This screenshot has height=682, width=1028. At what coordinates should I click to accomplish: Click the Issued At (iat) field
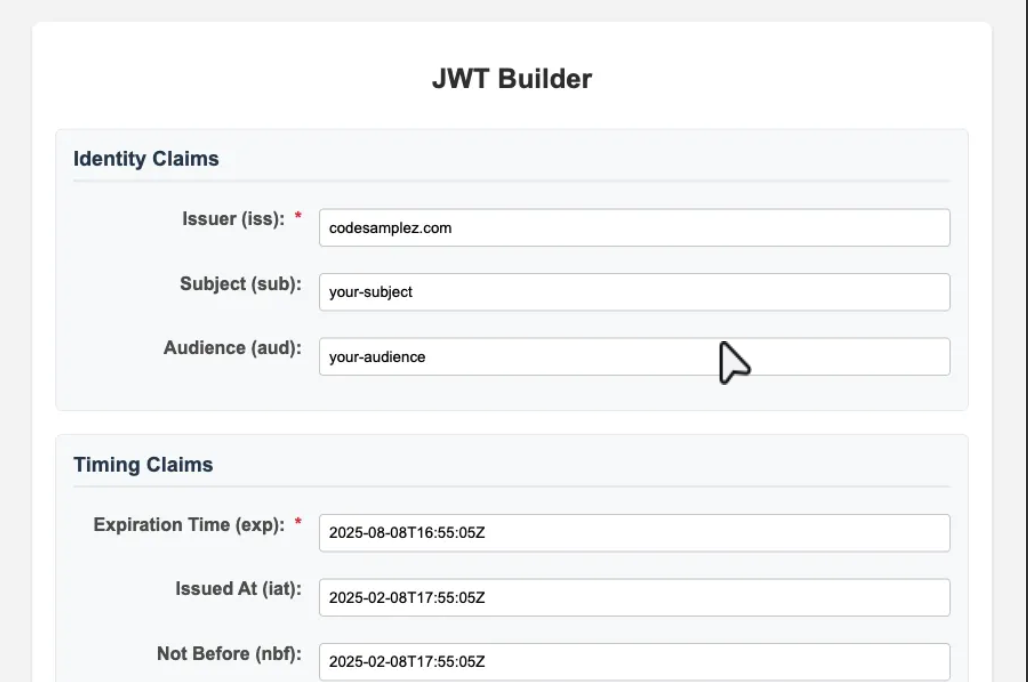634,597
